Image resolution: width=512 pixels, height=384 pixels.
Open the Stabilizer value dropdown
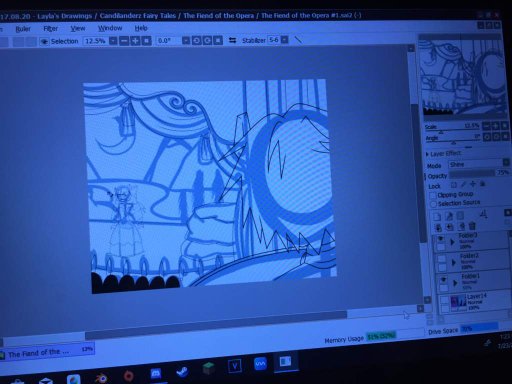tap(284, 40)
